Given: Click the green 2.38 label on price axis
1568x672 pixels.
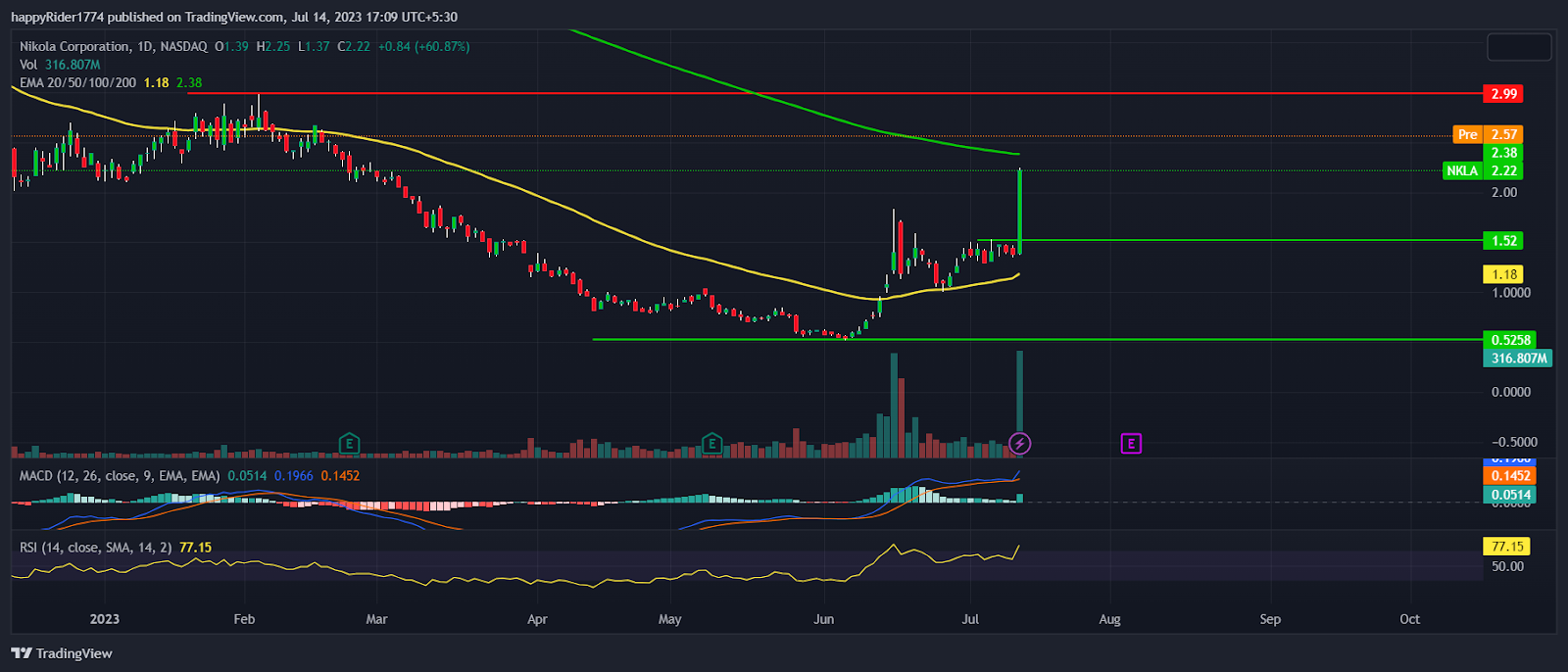Looking at the screenshot, I should tap(1503, 153).
